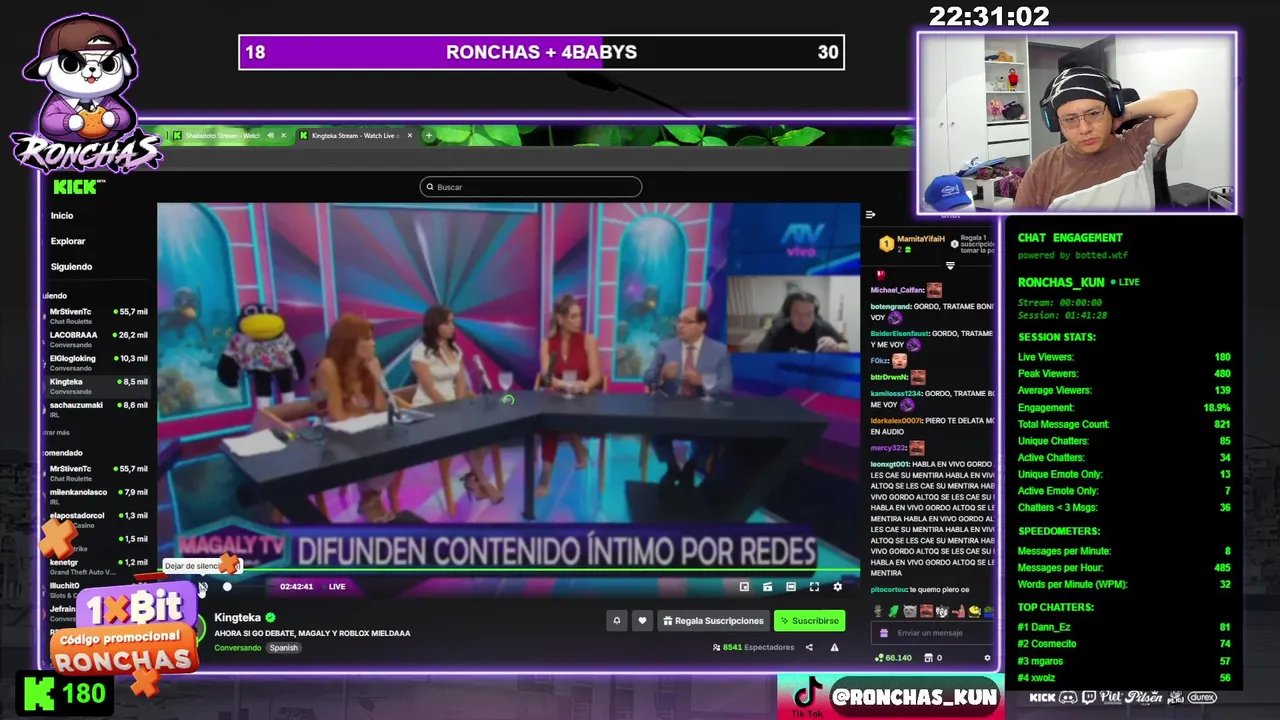Open elapostadorcol recommended channel
This screenshot has height=720, width=1280.
98,519
